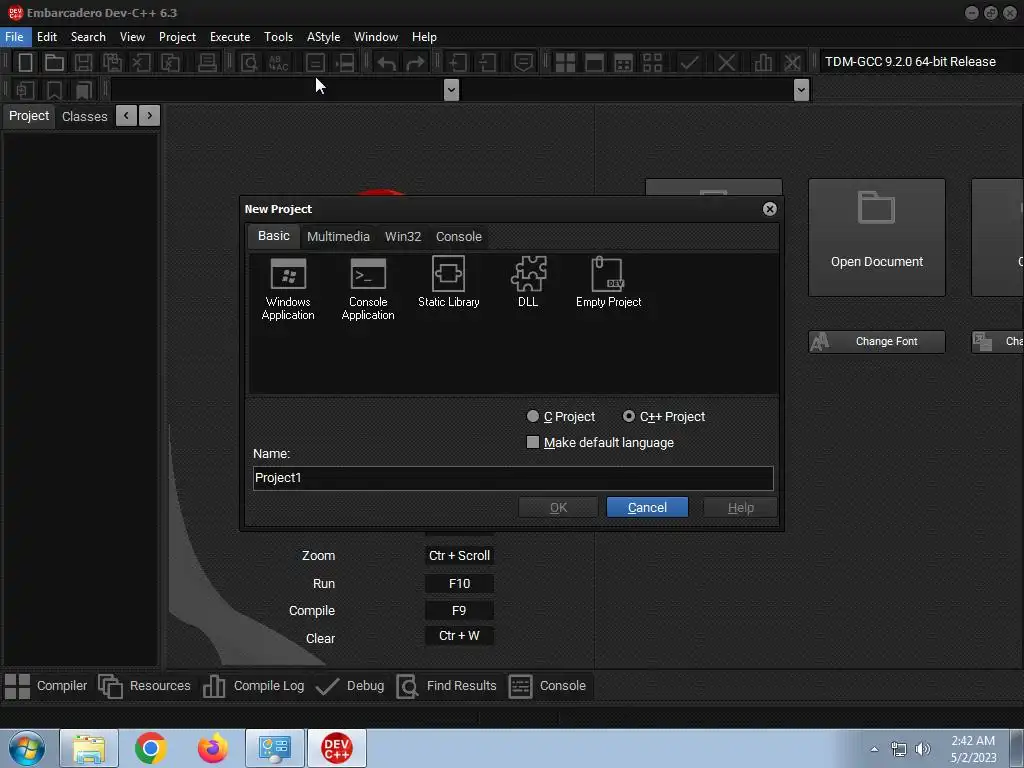Open the second toolbar combo box dropdown
The height and width of the screenshot is (768, 1024).
[801, 89]
